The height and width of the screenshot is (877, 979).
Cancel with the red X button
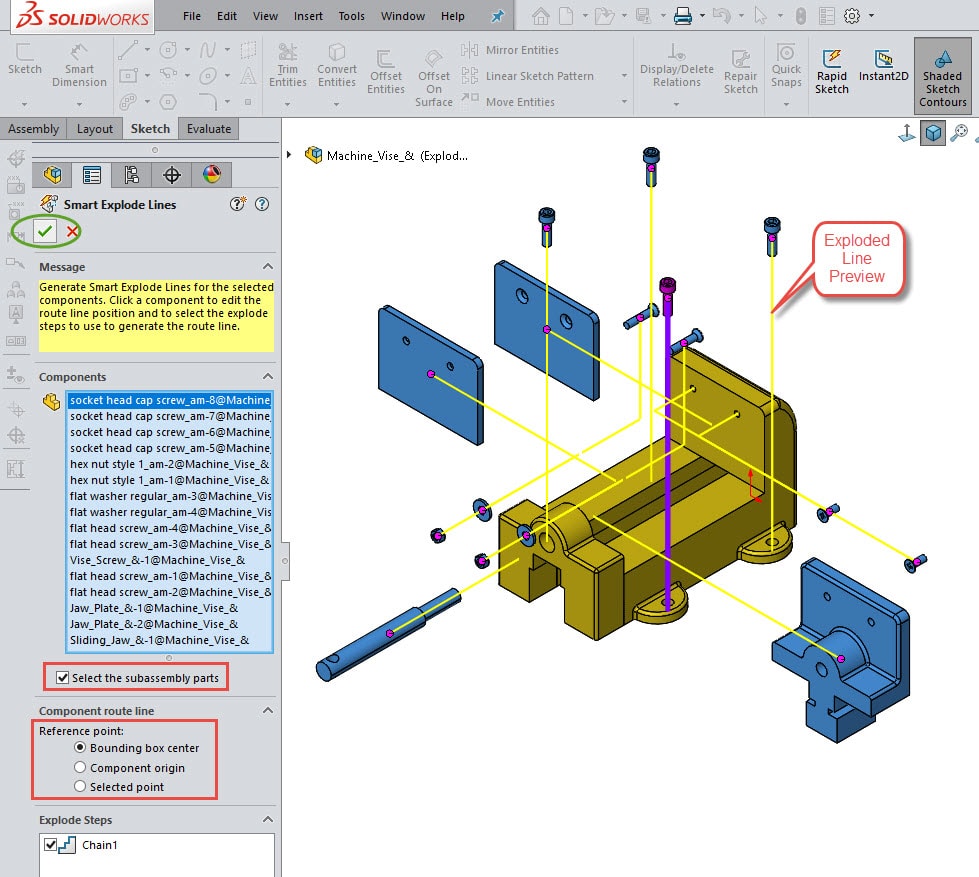pyautogui.click(x=72, y=232)
